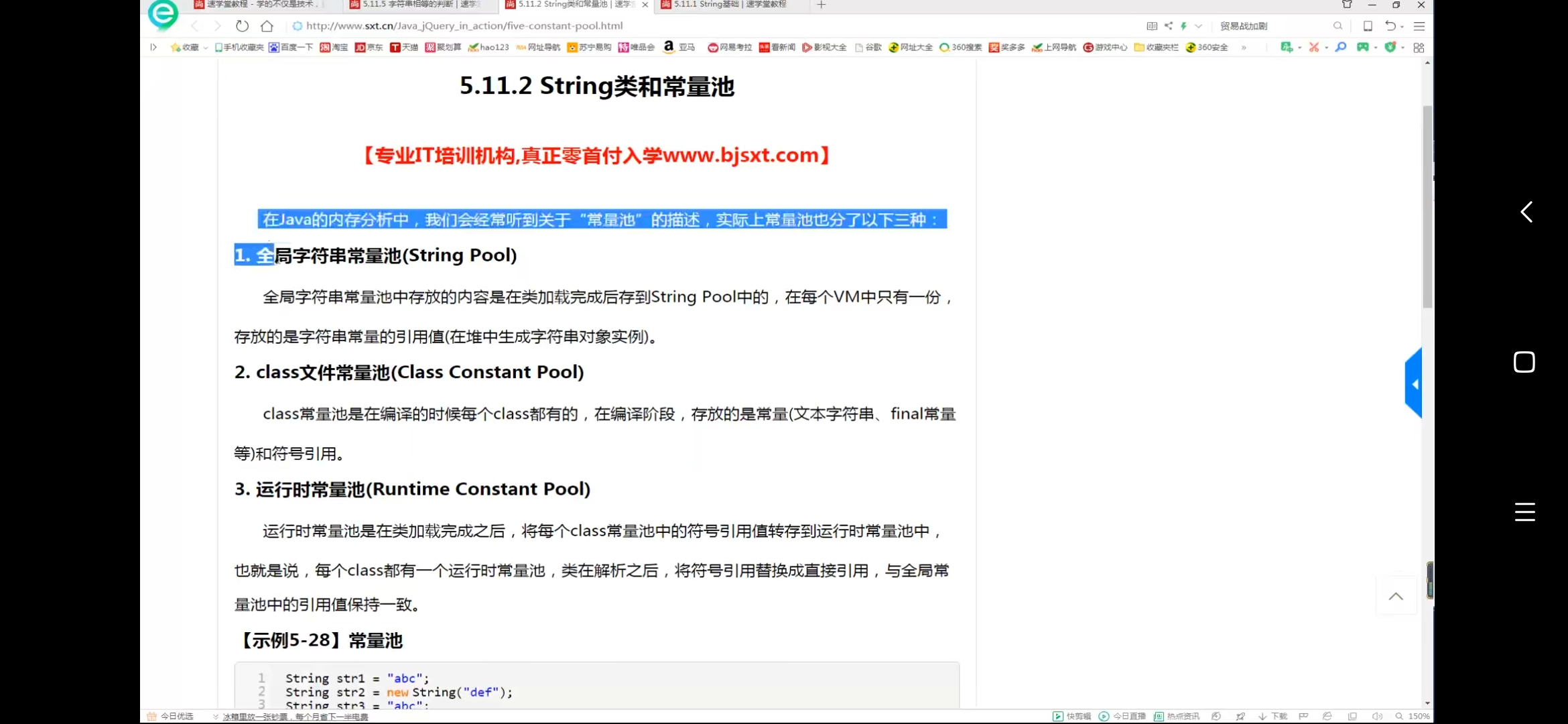Viewport: 1568px width, 724px height.
Task: Open the dropdown next to lightning icon
Action: pyautogui.click(x=1198, y=26)
